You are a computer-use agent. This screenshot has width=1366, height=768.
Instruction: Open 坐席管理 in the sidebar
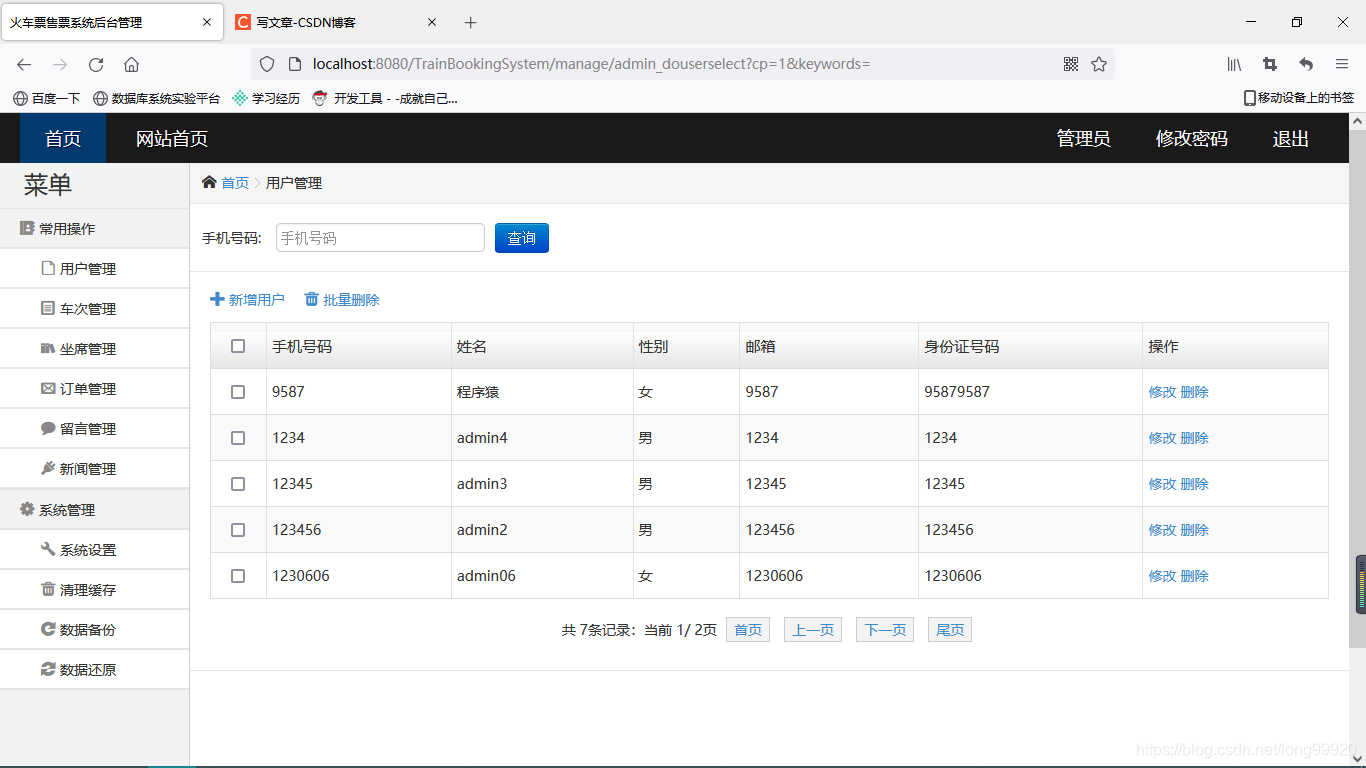[94, 349]
